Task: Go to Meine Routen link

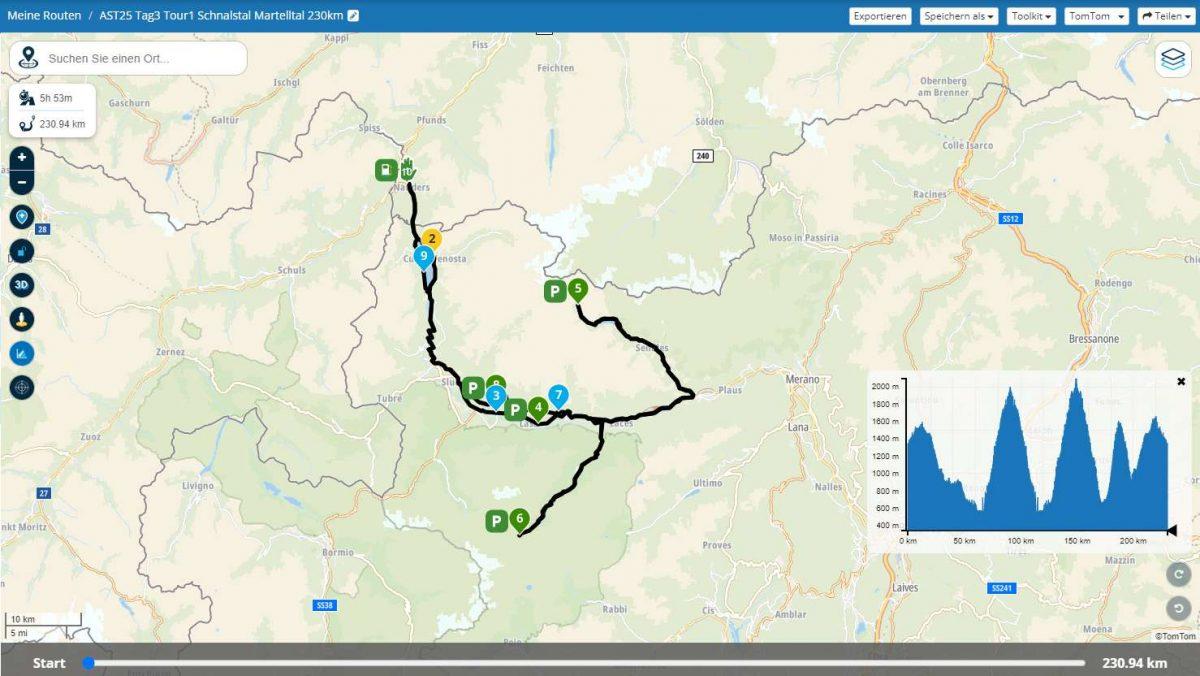Action: [44, 16]
